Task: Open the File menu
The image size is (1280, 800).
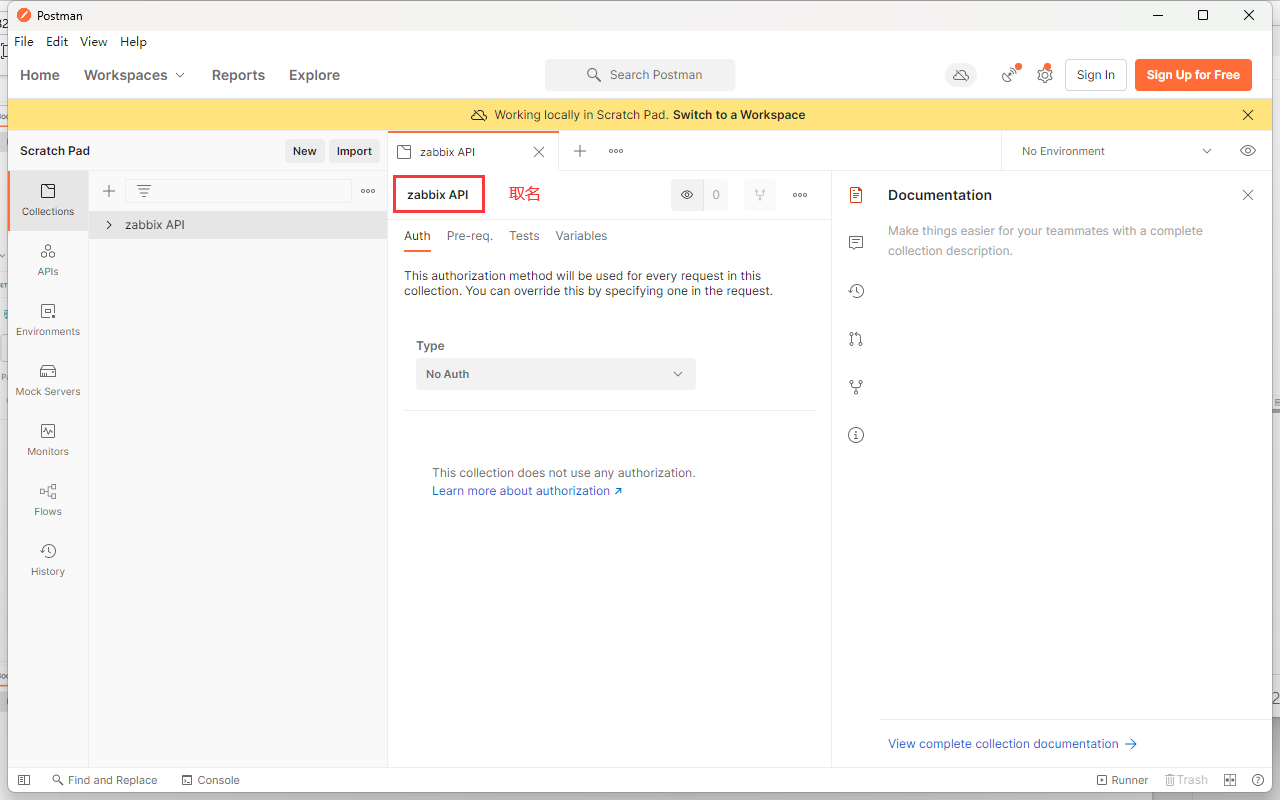Action: click(24, 42)
